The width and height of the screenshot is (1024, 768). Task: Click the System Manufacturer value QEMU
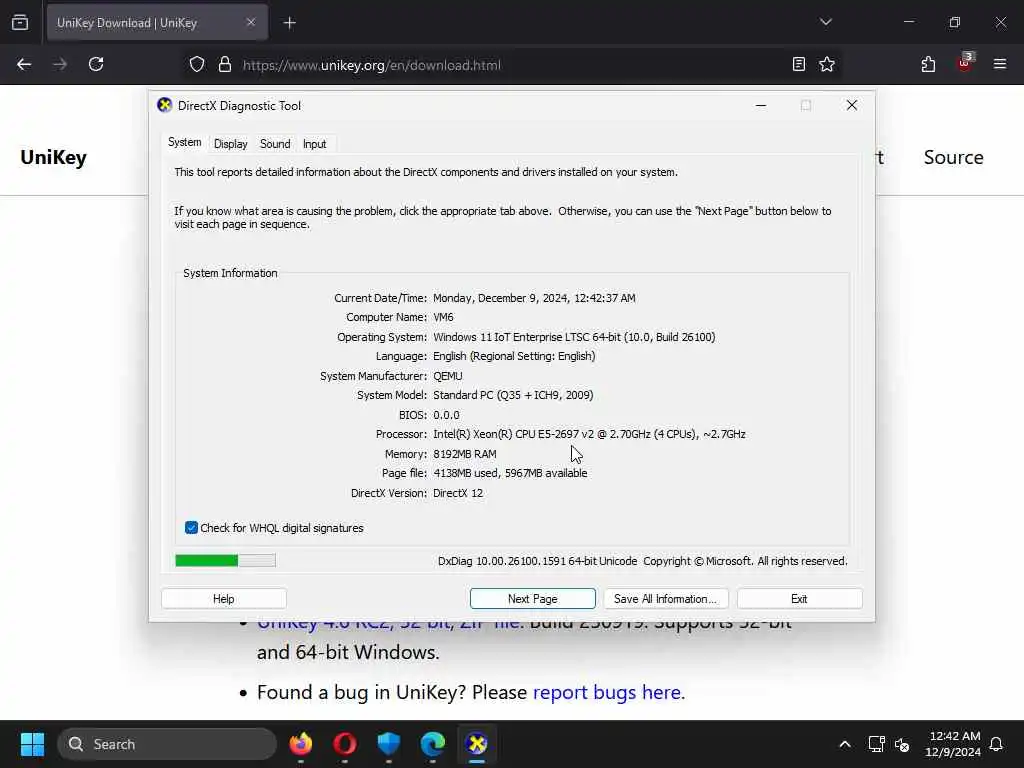[x=448, y=376]
